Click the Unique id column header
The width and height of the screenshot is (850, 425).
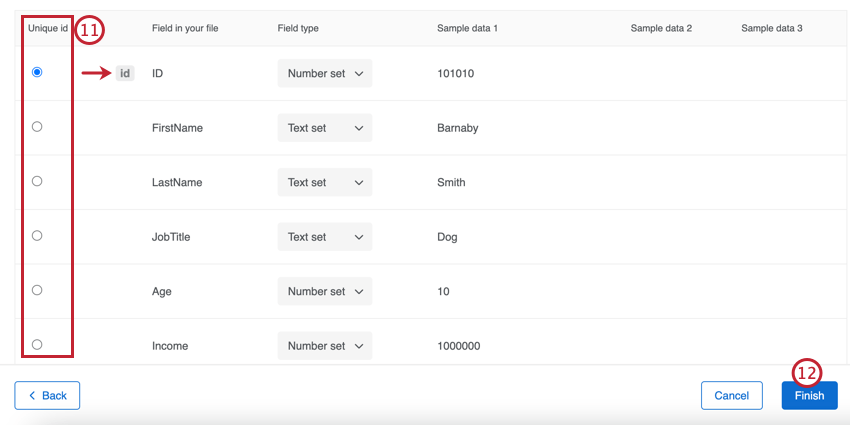point(48,28)
